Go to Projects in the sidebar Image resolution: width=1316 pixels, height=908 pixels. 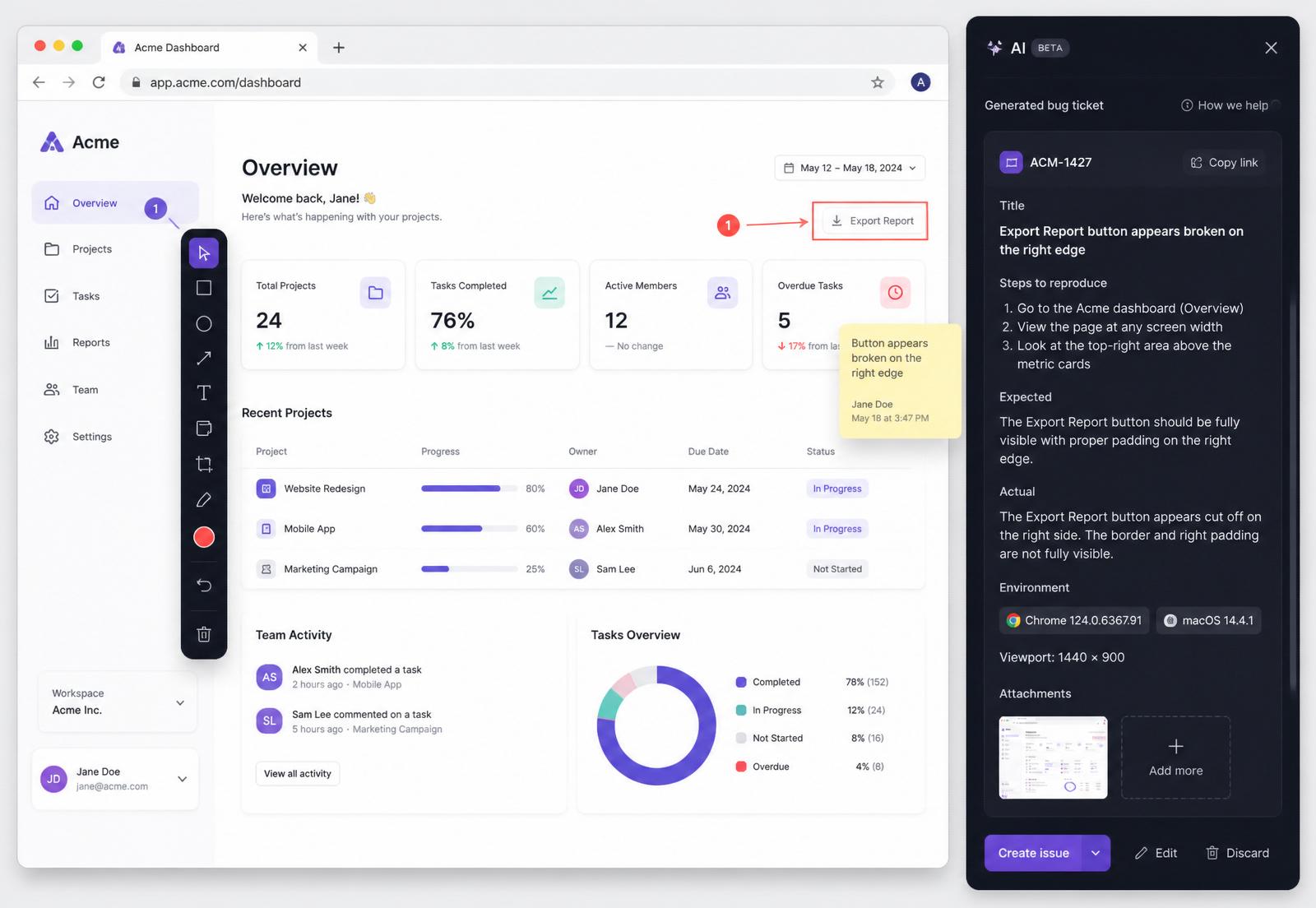(x=91, y=249)
